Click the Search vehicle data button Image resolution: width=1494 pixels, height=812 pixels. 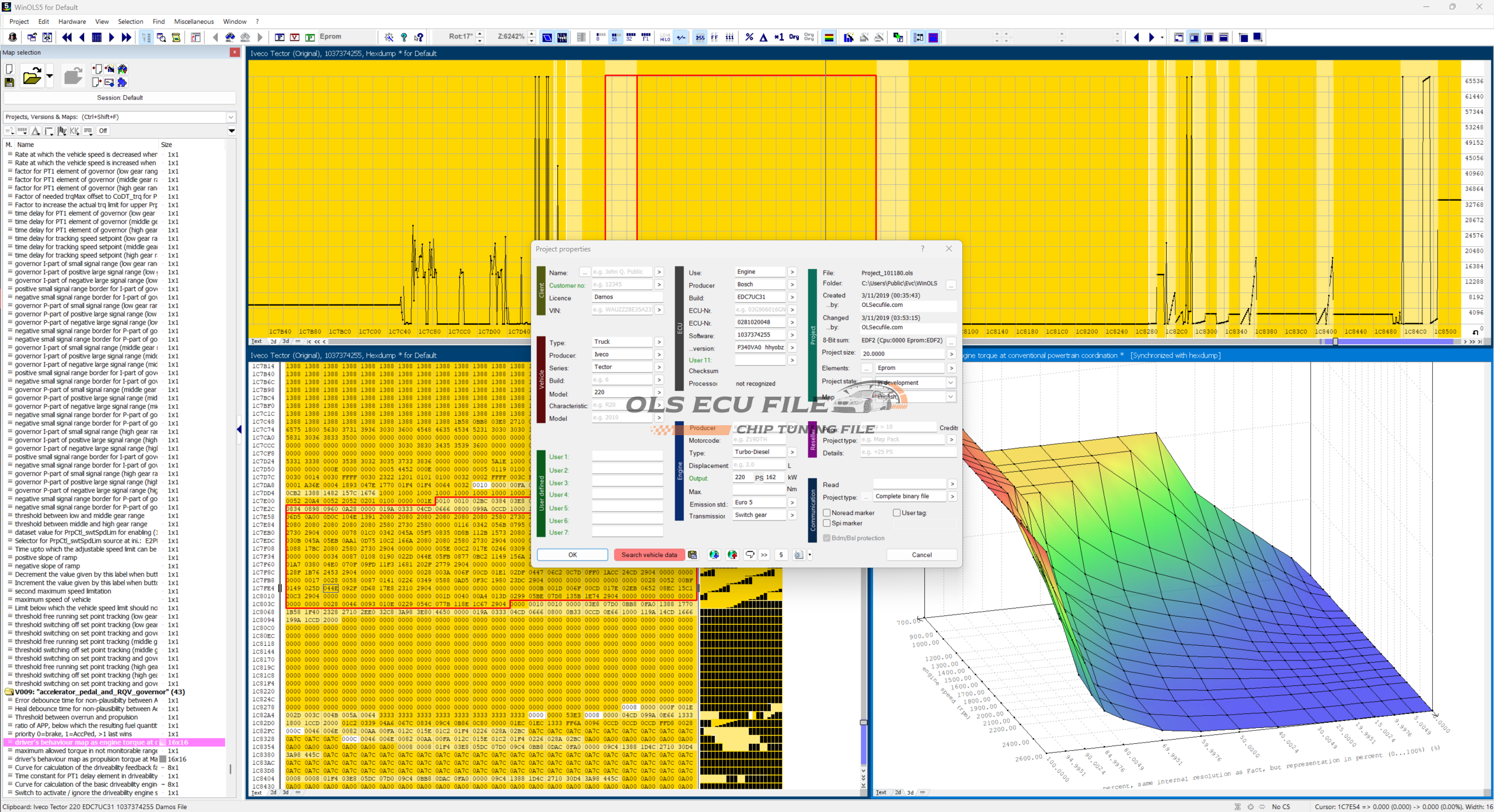point(649,555)
